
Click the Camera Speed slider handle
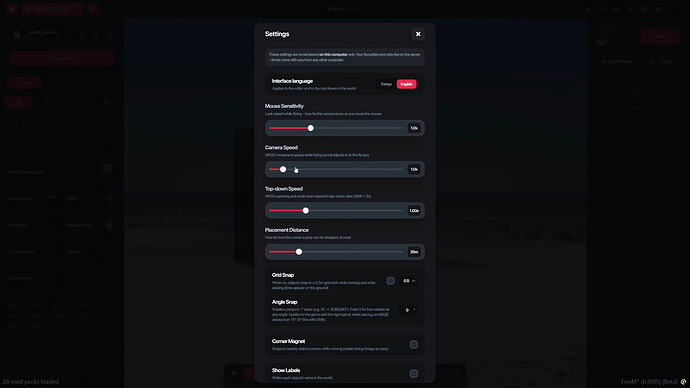[x=283, y=169]
